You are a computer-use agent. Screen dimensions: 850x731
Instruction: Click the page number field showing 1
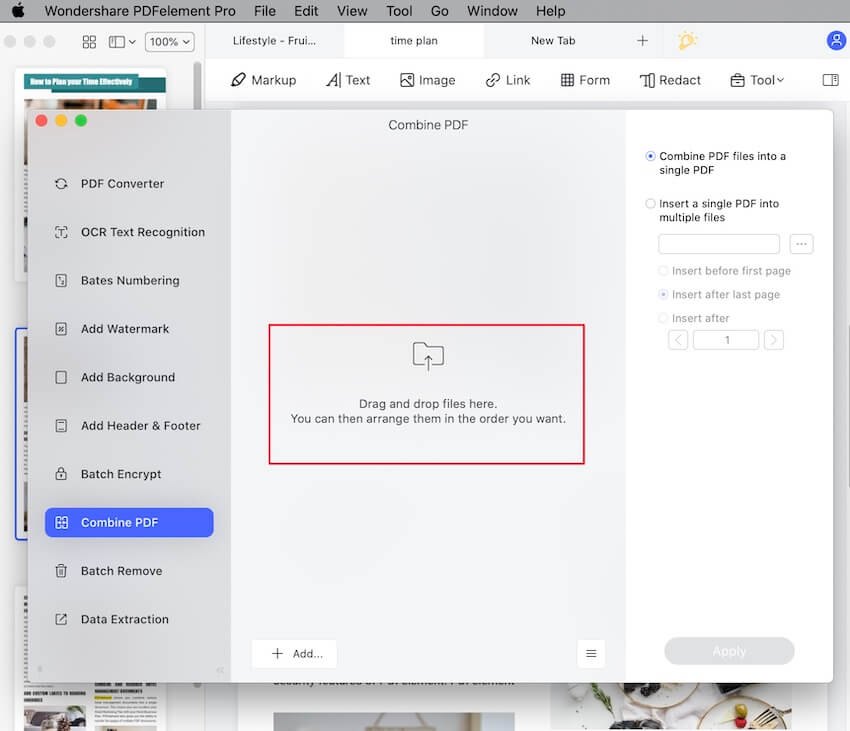[726, 340]
